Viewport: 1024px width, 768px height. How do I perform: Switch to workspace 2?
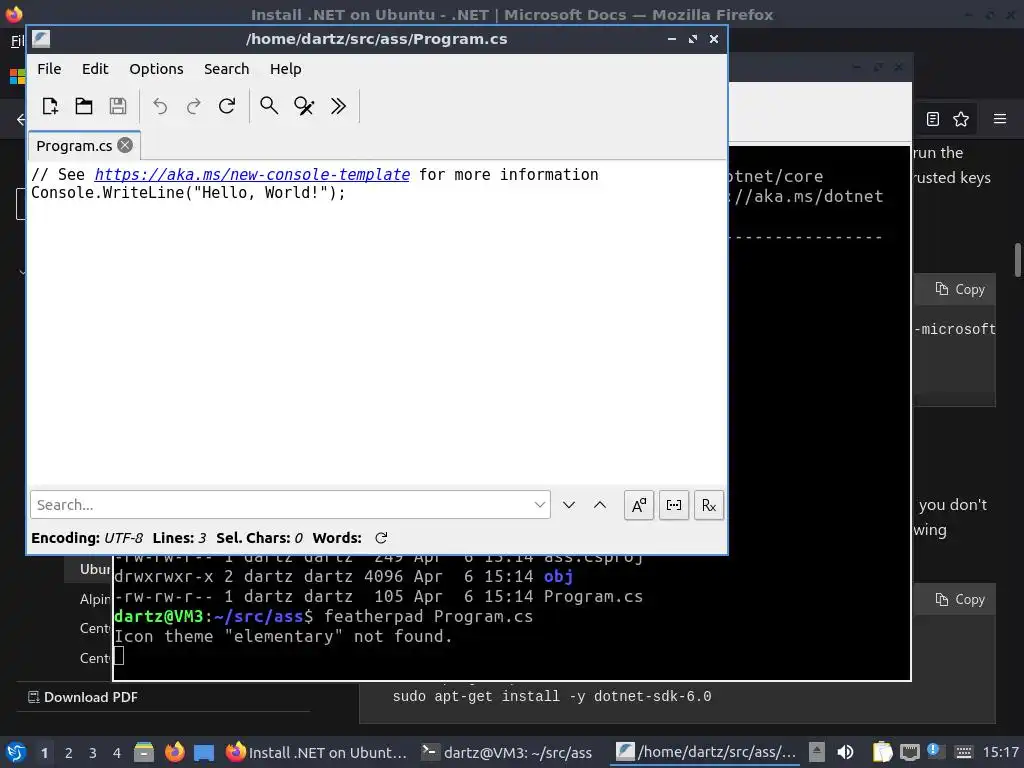coord(69,753)
